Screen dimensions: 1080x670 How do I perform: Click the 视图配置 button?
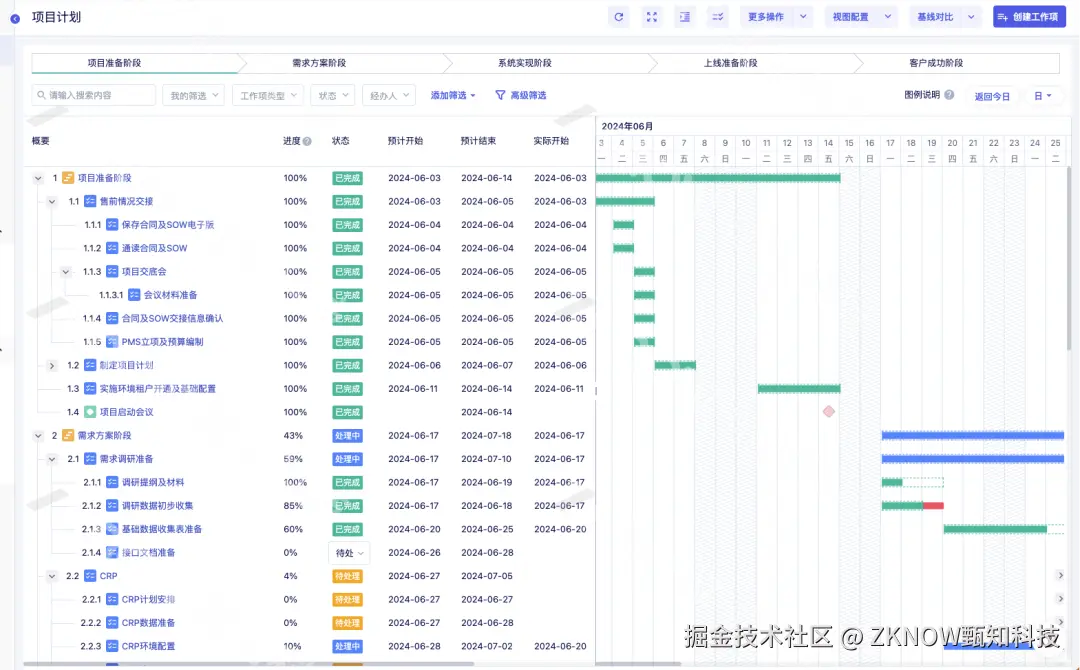point(851,17)
